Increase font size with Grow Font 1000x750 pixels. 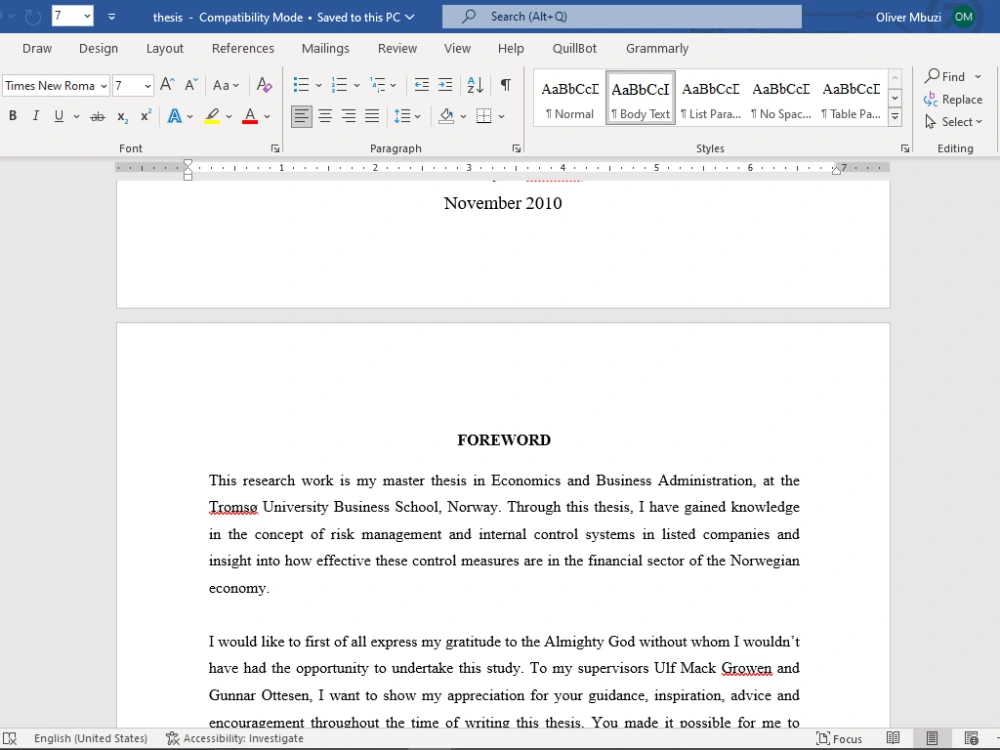167,85
